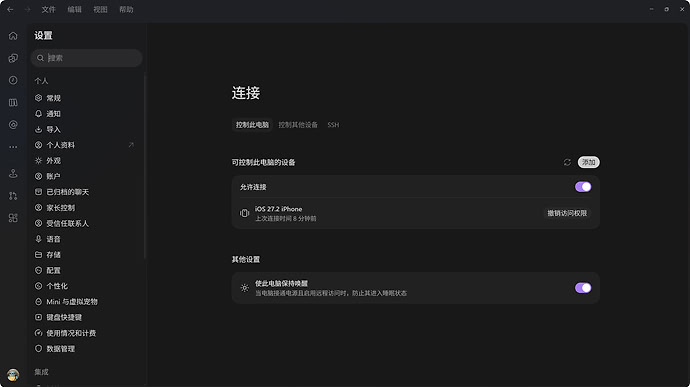Click the settings sidebar scrollbar

click(145, 166)
